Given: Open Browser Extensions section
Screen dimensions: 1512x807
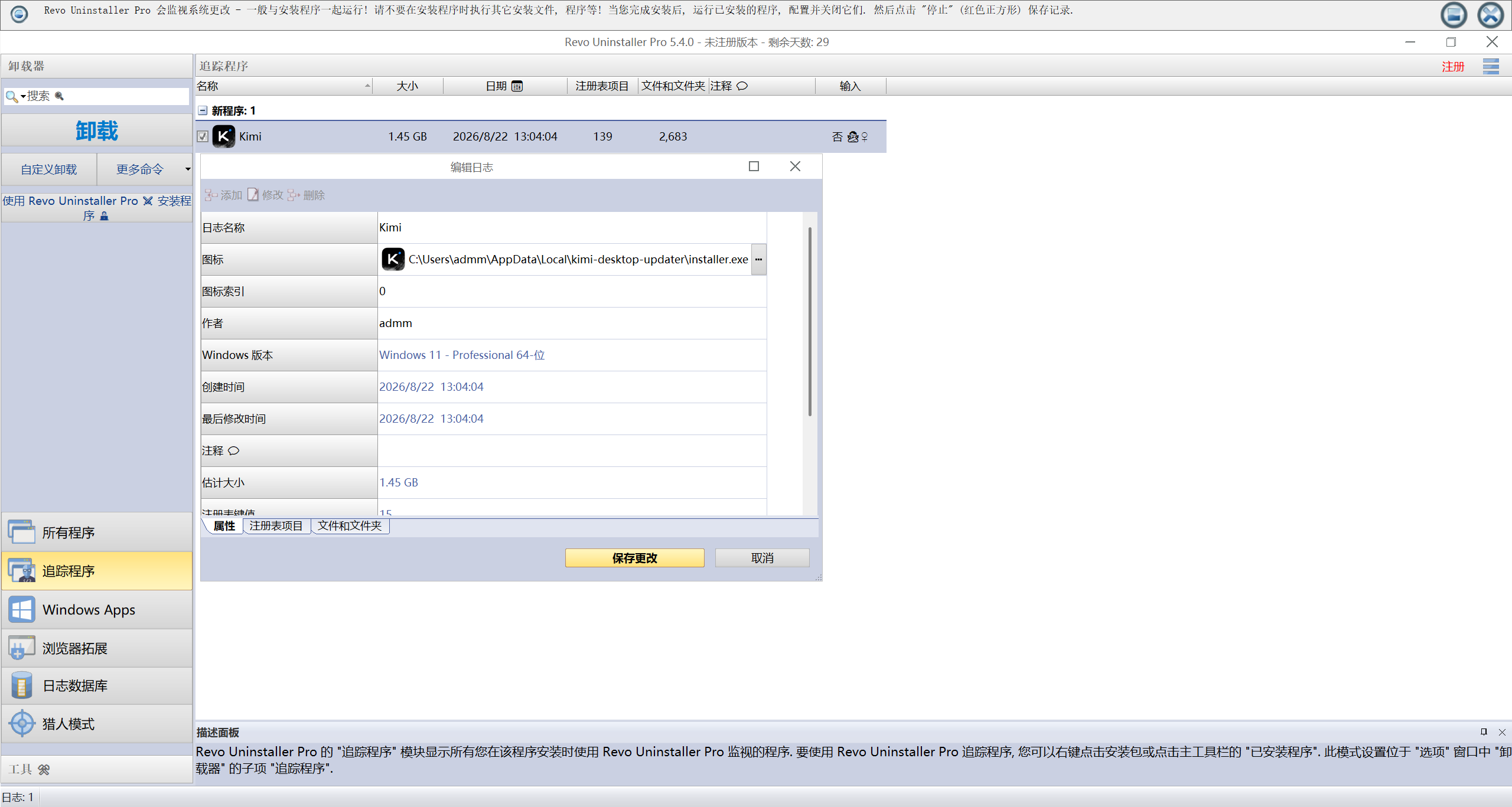Looking at the screenshot, I should point(97,648).
